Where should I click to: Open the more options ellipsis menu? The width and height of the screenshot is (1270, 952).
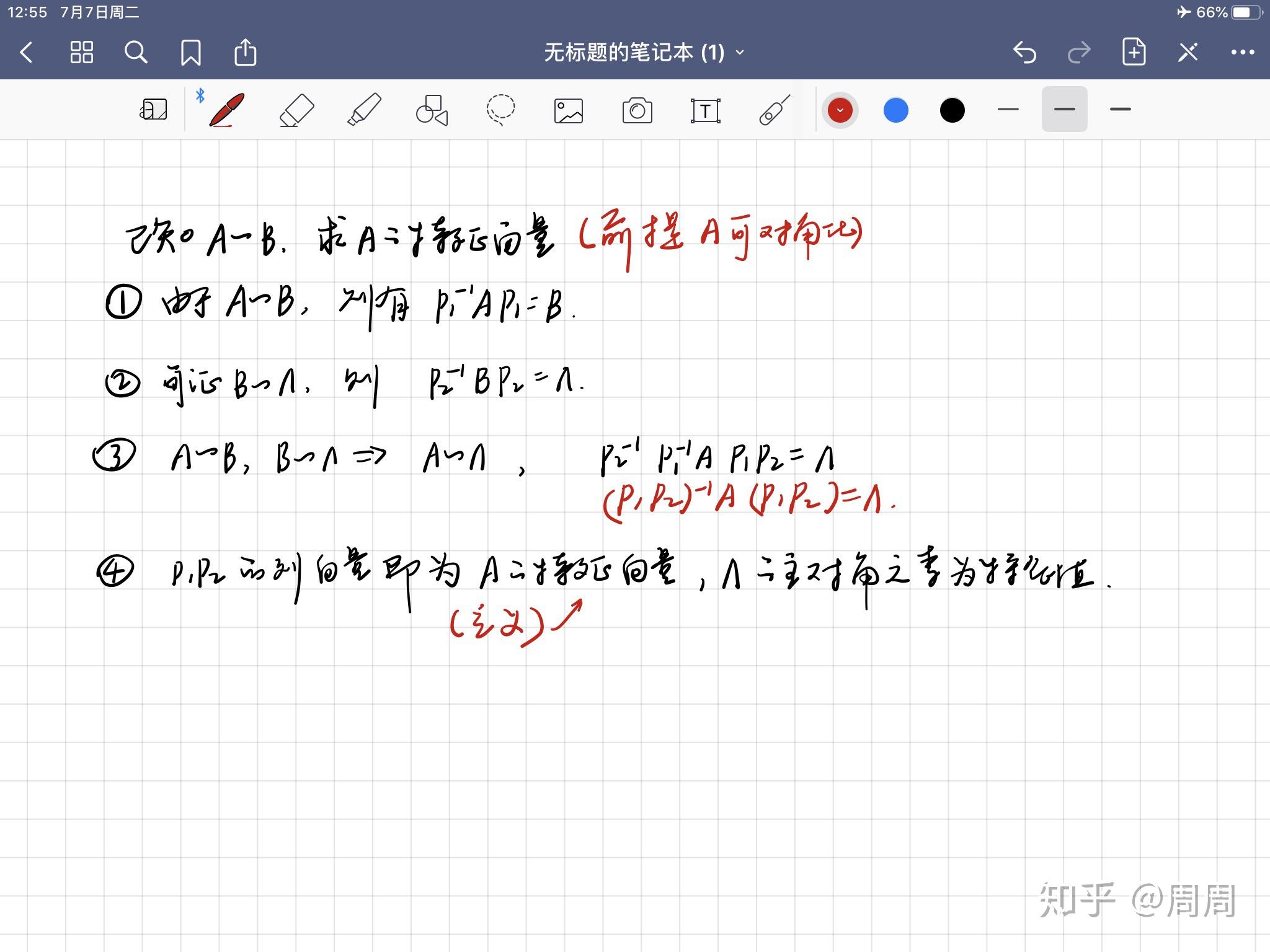(x=1243, y=53)
